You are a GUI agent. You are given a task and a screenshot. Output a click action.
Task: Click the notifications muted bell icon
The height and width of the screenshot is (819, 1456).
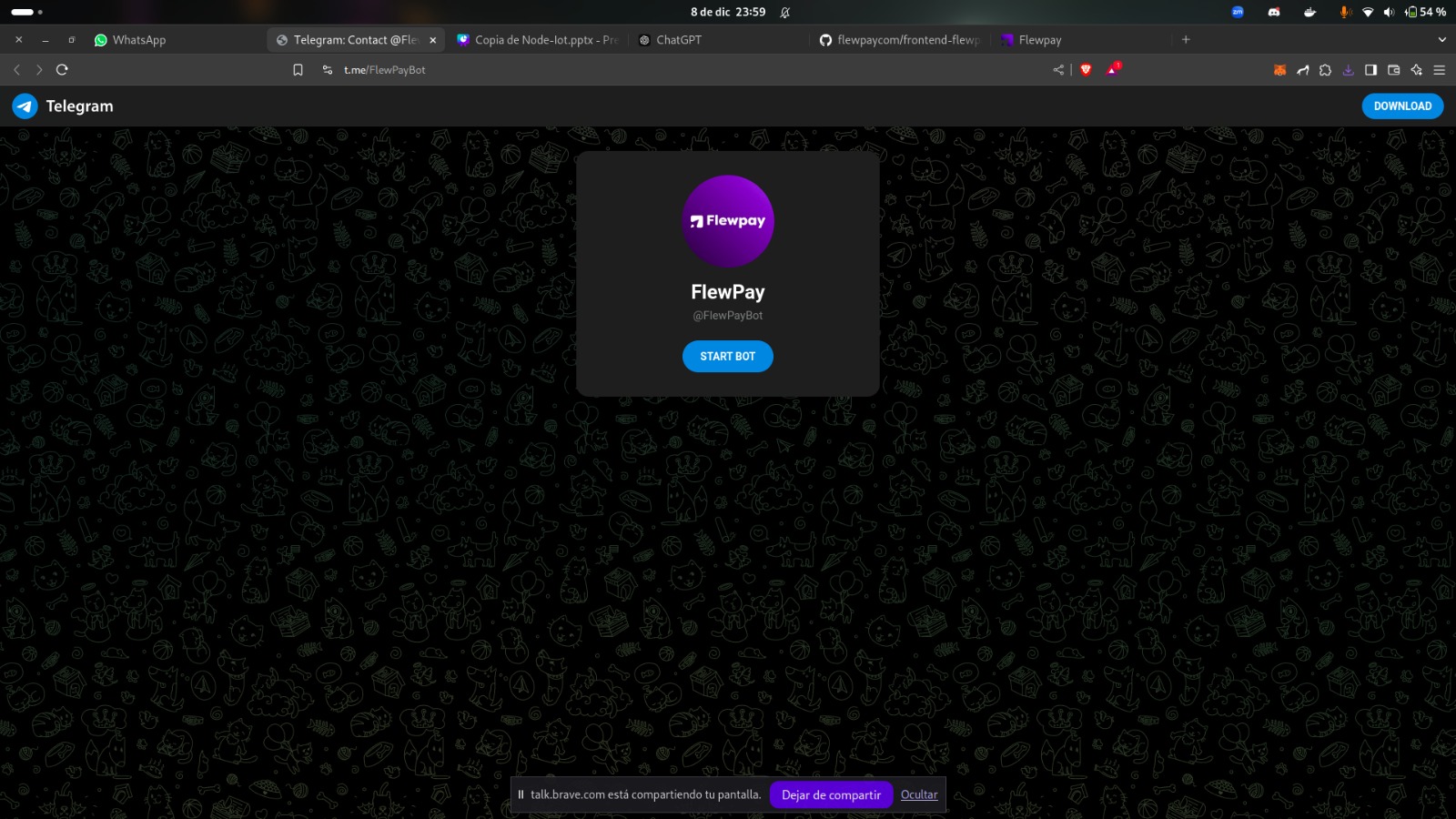click(785, 12)
